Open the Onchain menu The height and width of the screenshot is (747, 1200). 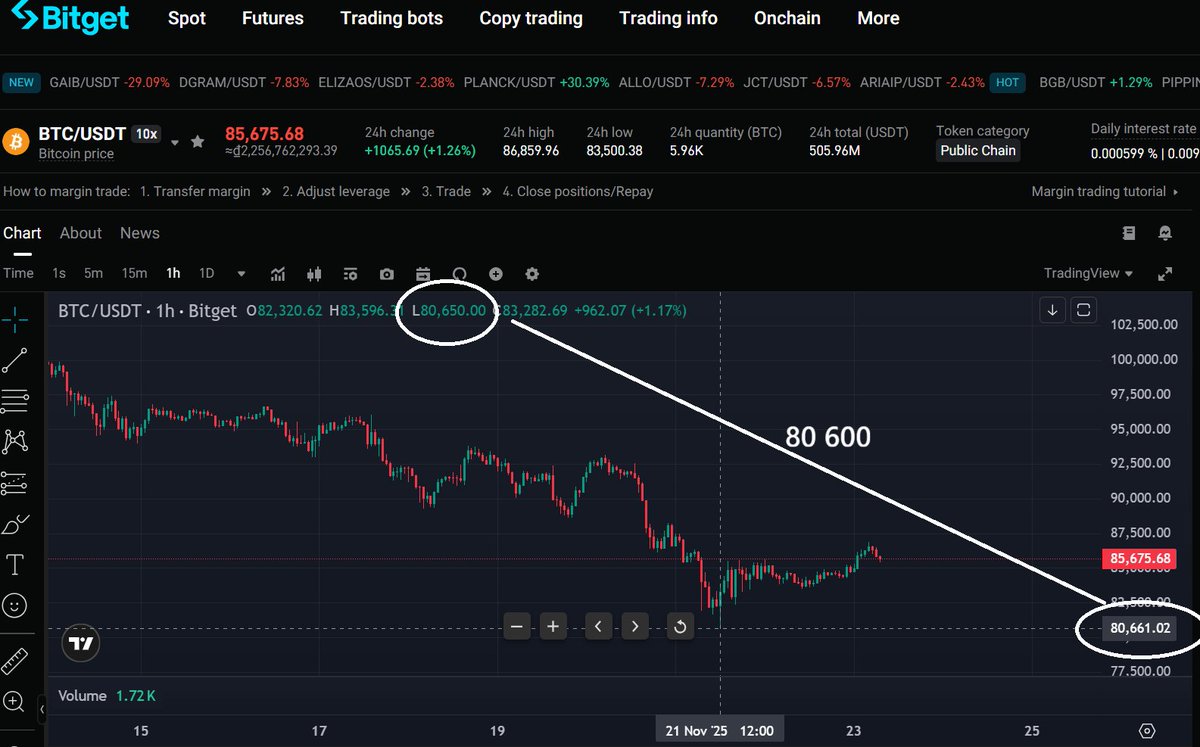tap(787, 18)
